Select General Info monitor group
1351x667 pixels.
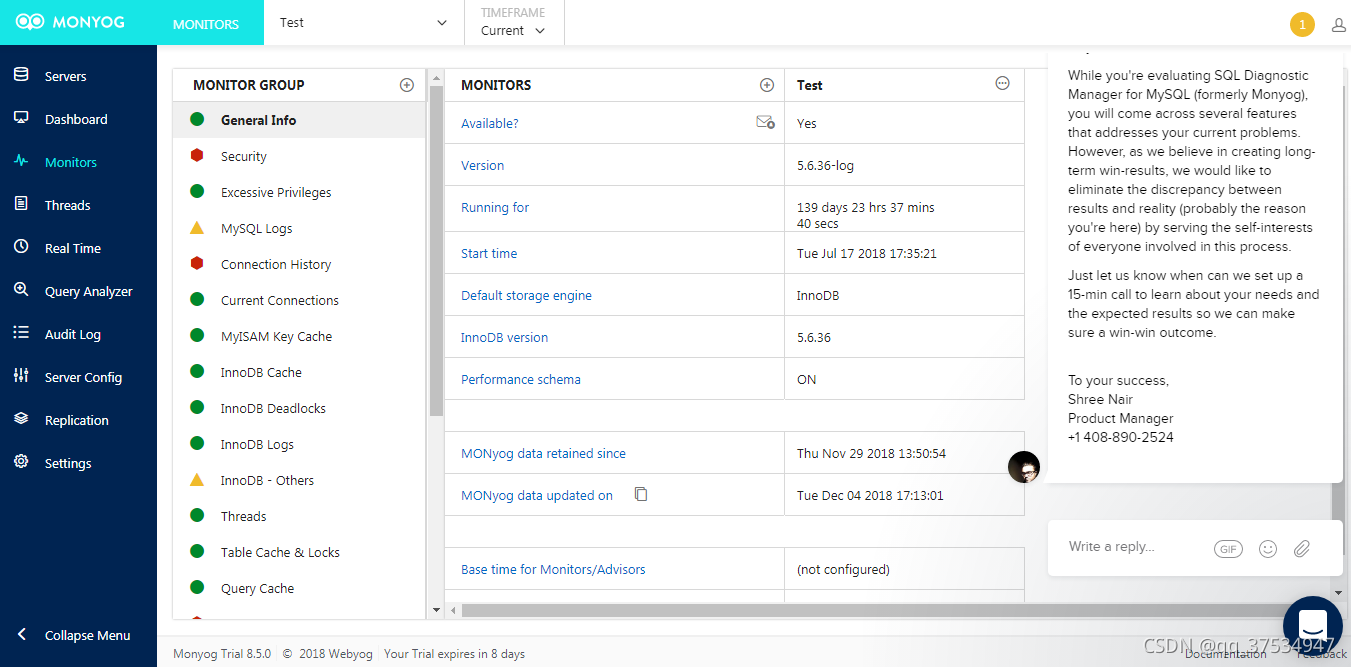click(299, 120)
